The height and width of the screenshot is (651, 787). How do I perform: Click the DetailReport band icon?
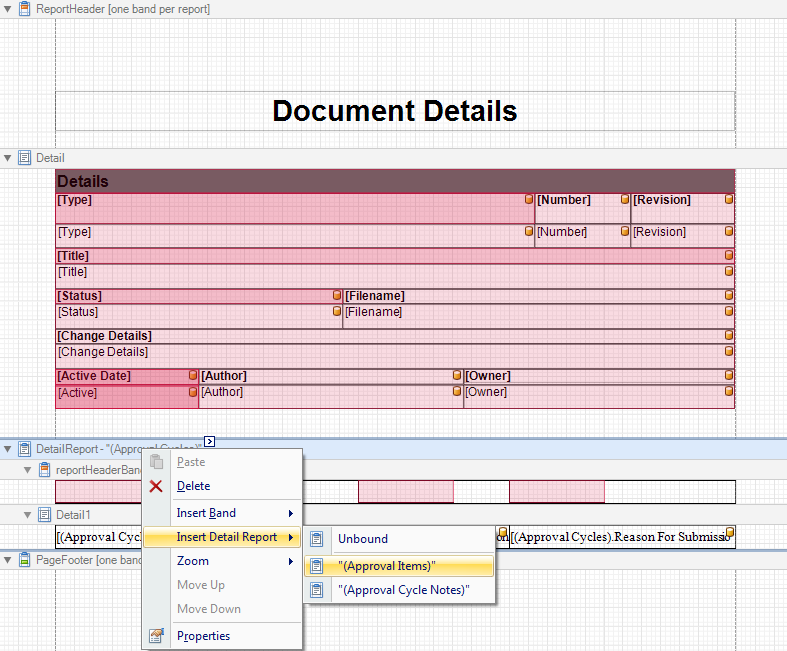[24, 449]
